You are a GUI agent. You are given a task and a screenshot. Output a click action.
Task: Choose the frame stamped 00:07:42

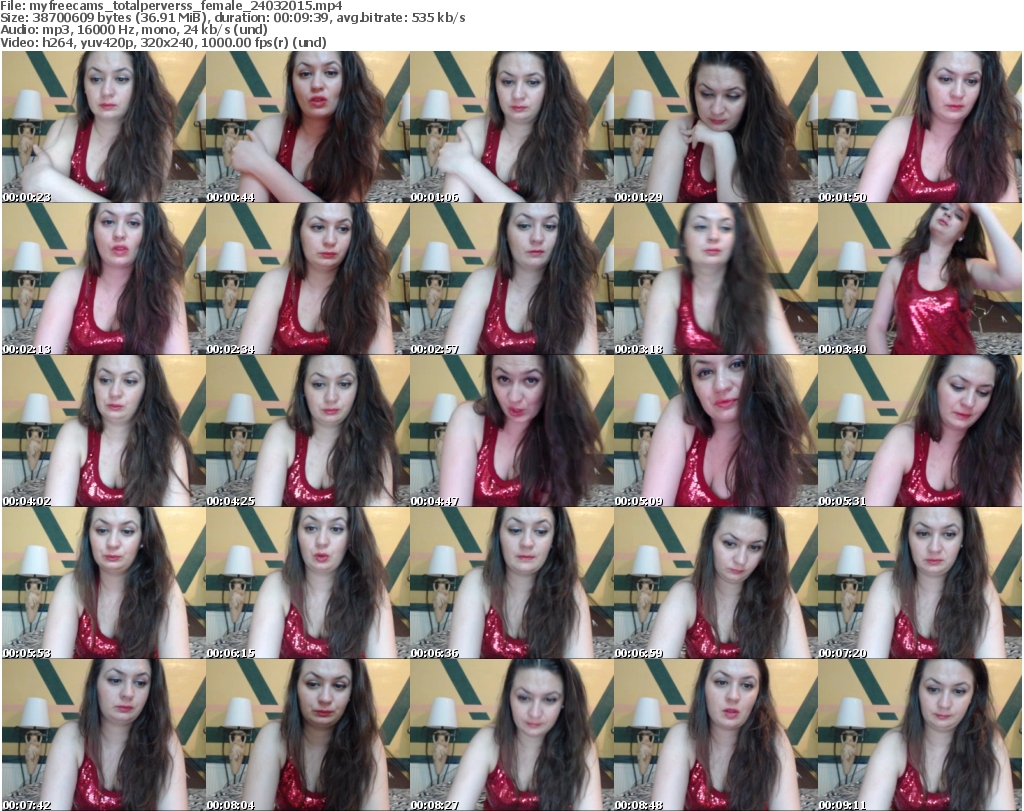[103, 735]
